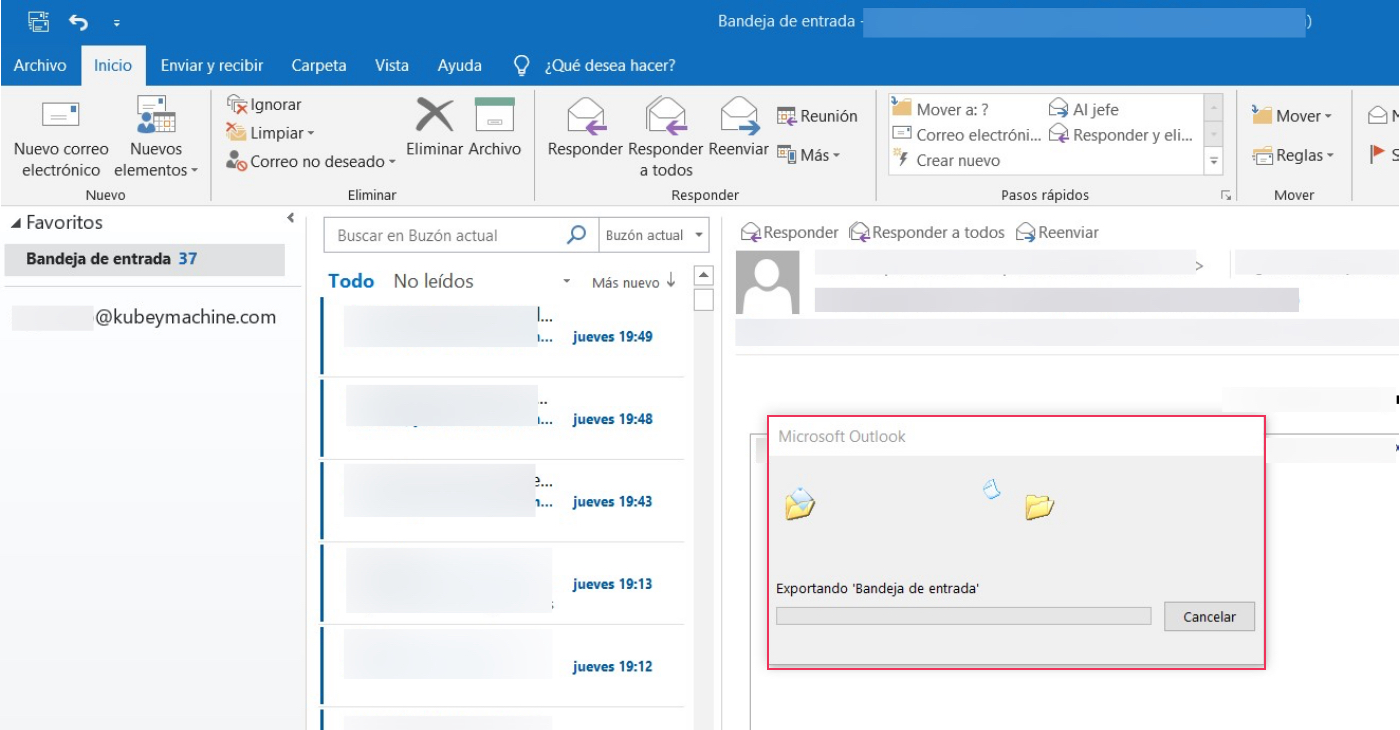Select the Todo filter
This screenshot has width=1400, height=730.
click(351, 282)
